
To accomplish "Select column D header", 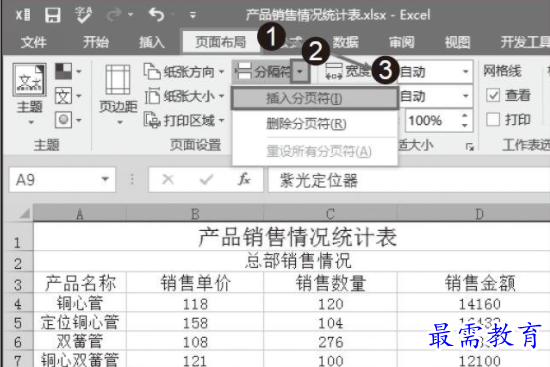I will [x=474, y=213].
